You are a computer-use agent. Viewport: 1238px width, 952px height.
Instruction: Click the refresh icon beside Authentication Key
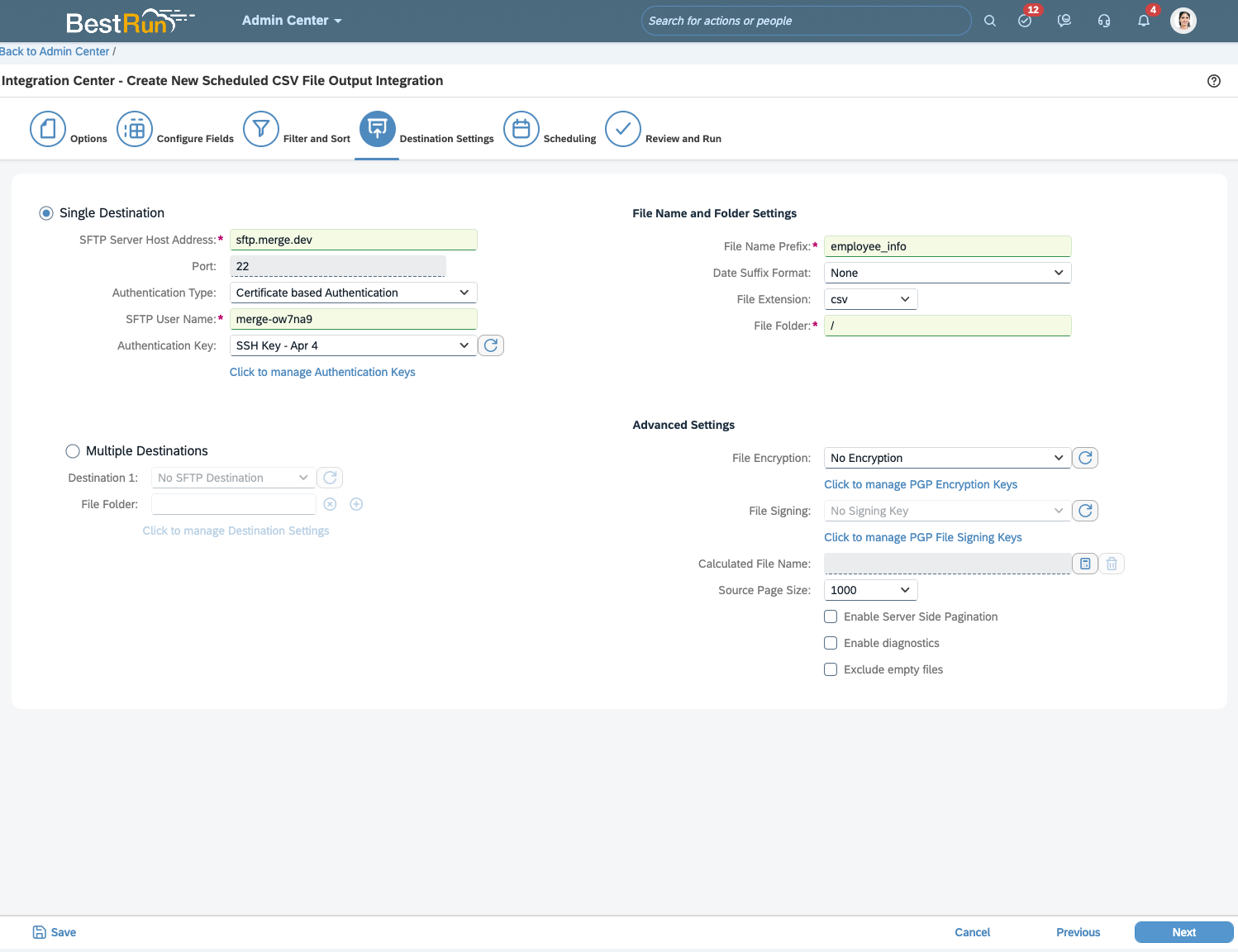[490, 345]
